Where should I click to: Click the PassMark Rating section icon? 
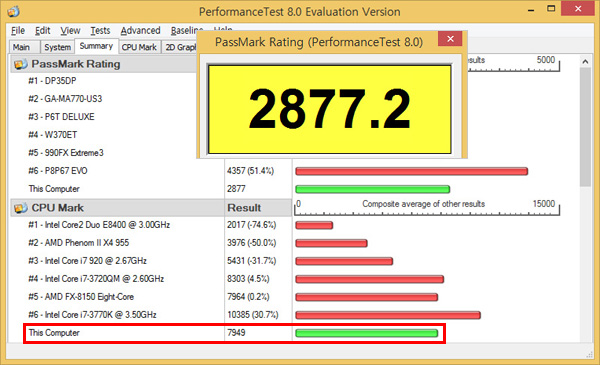[21, 64]
